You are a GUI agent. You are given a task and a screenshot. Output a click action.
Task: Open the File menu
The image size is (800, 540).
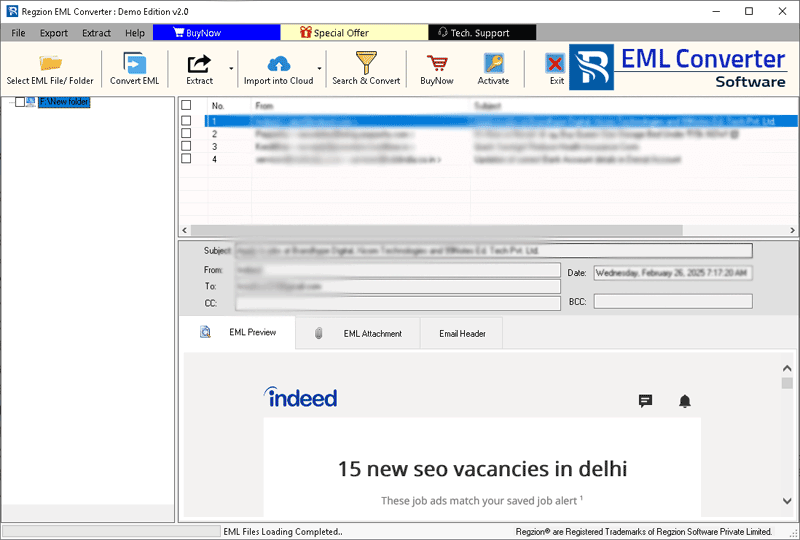[x=18, y=33]
